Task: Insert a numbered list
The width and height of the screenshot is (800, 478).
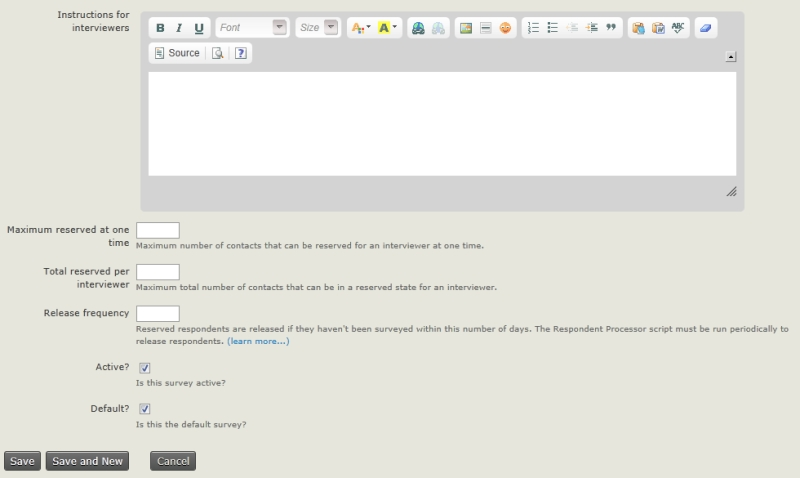Action: pos(534,28)
